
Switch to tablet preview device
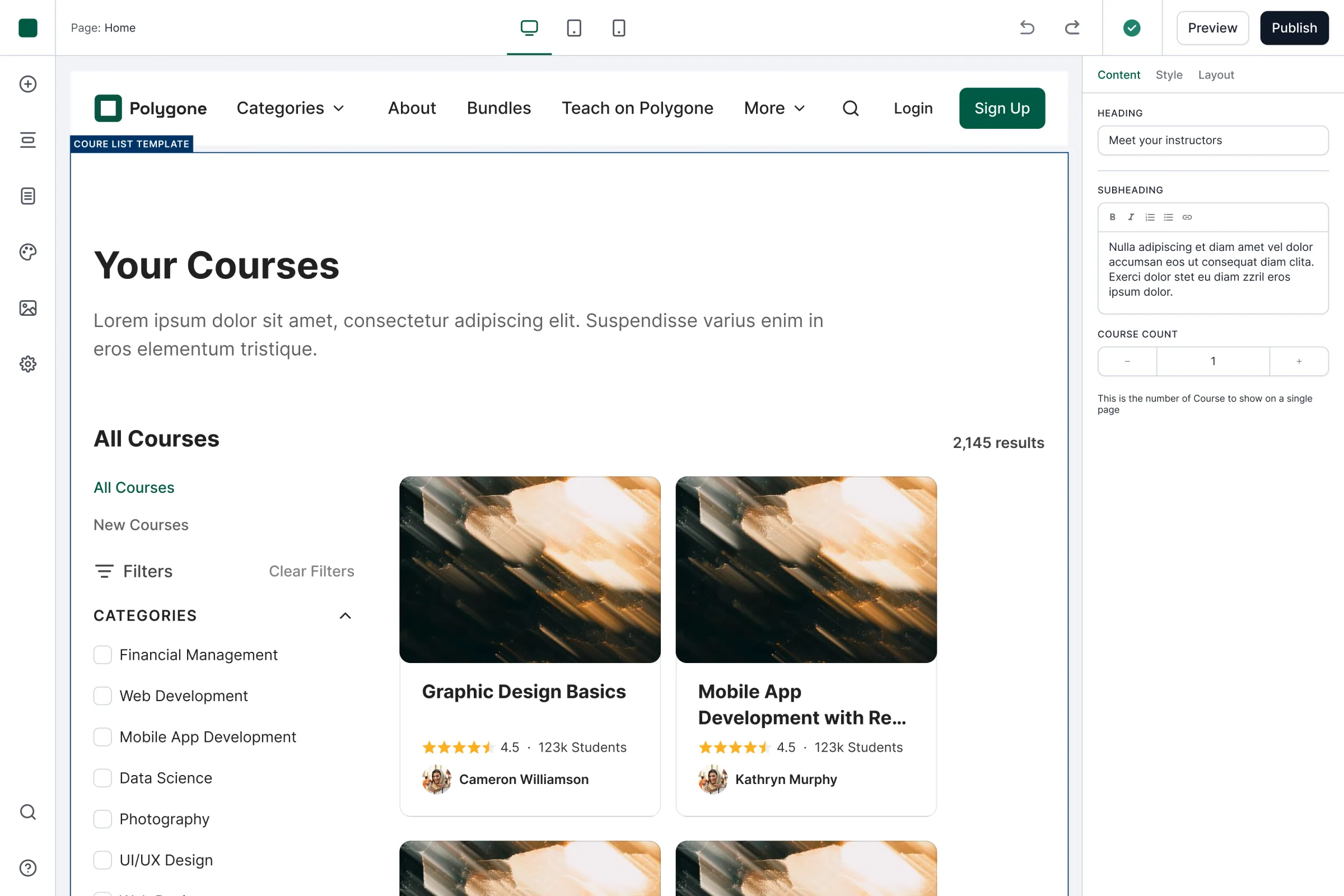[573, 27]
